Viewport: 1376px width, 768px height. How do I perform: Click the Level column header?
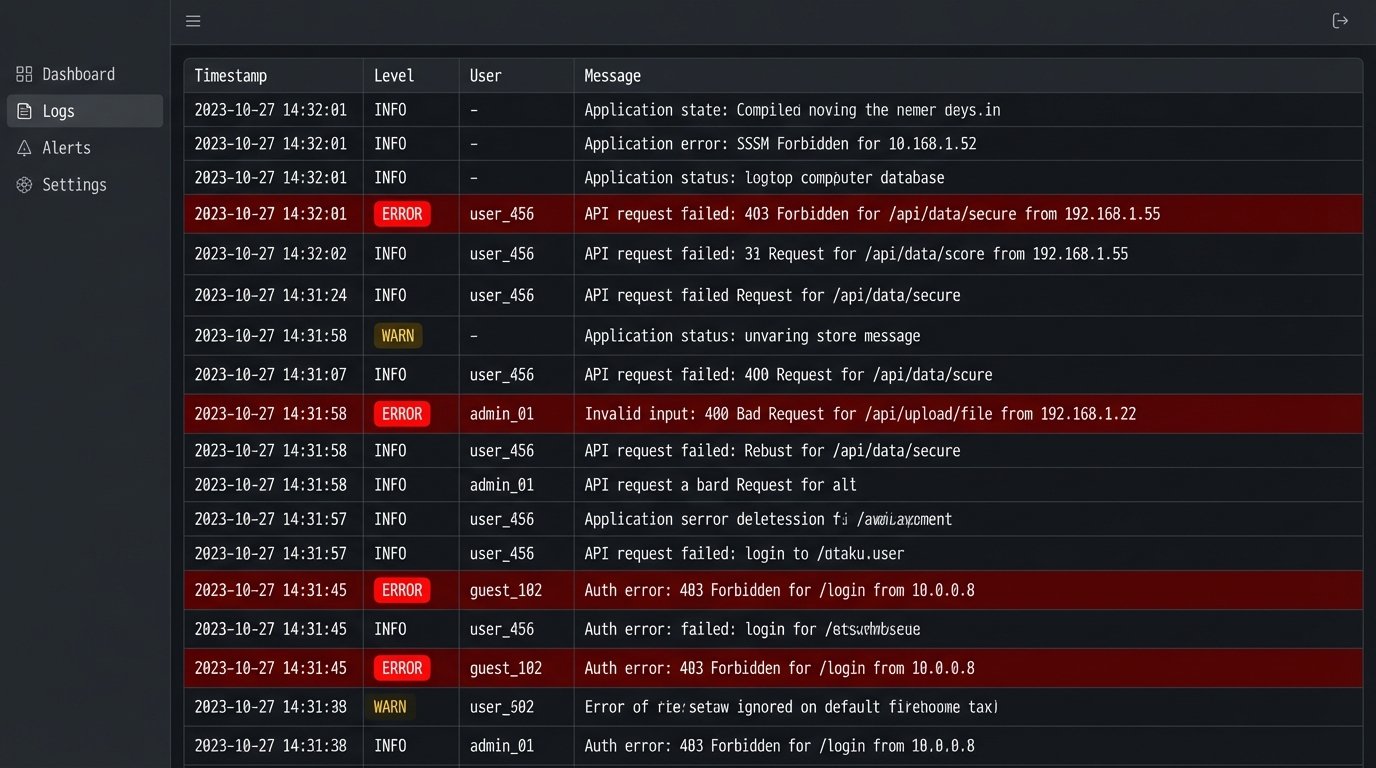pyautogui.click(x=393, y=76)
